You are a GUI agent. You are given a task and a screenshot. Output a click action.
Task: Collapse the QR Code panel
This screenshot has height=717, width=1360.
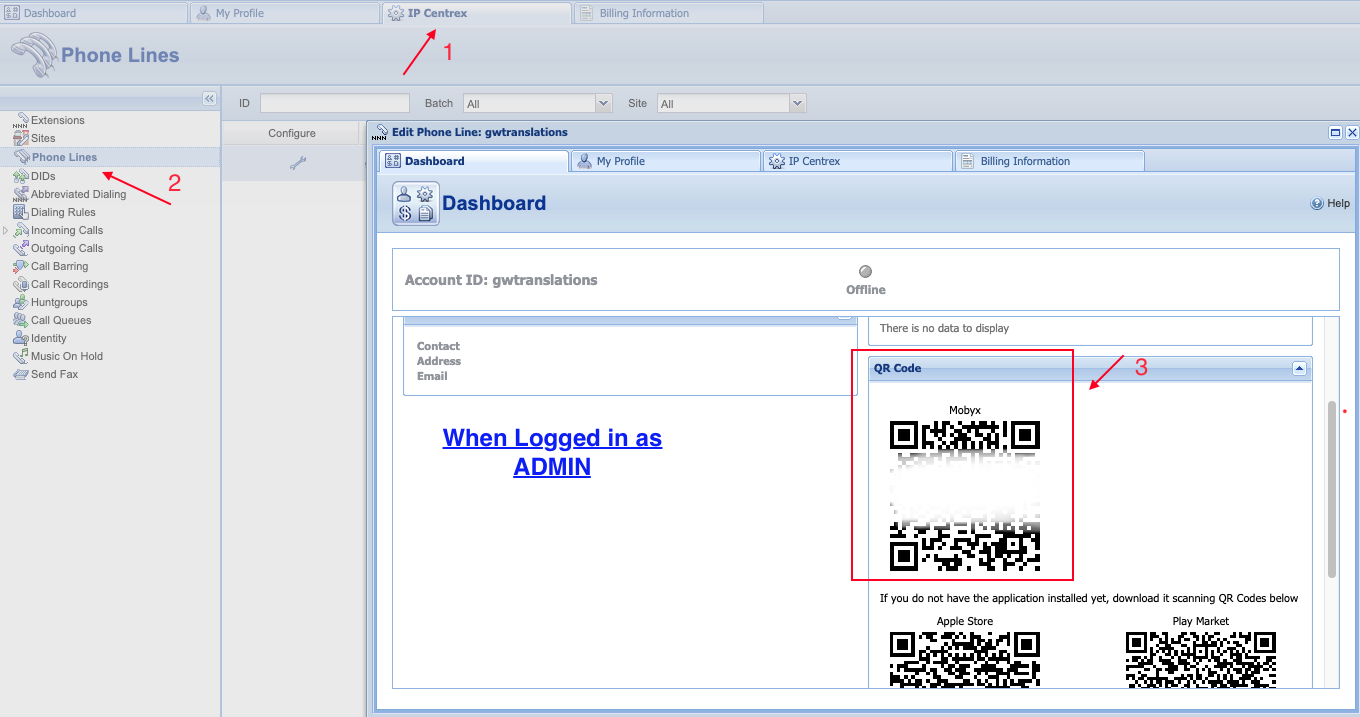(1299, 368)
